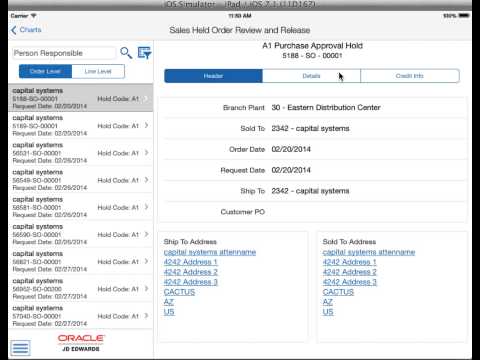Open the hamburger menu icon
Image resolution: width=480 pixels, height=360 pixels.
point(20,348)
